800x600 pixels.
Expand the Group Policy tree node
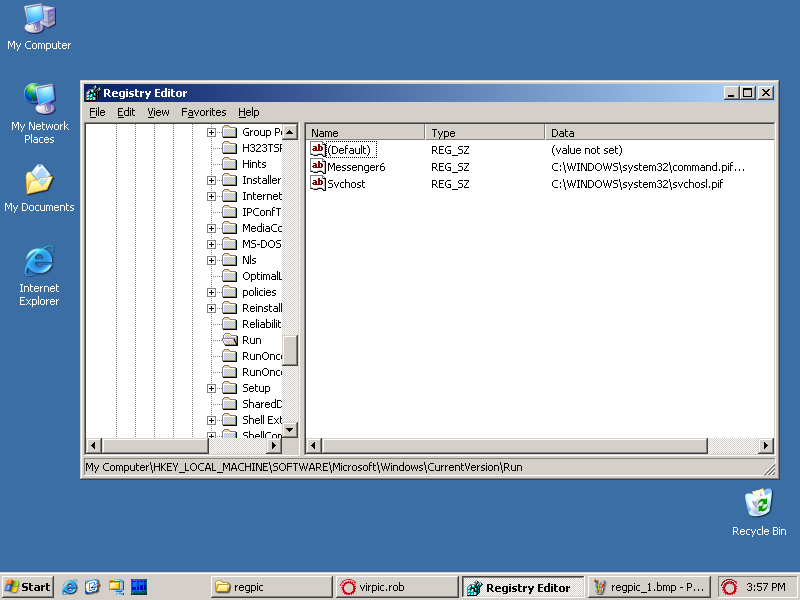pyautogui.click(x=211, y=133)
